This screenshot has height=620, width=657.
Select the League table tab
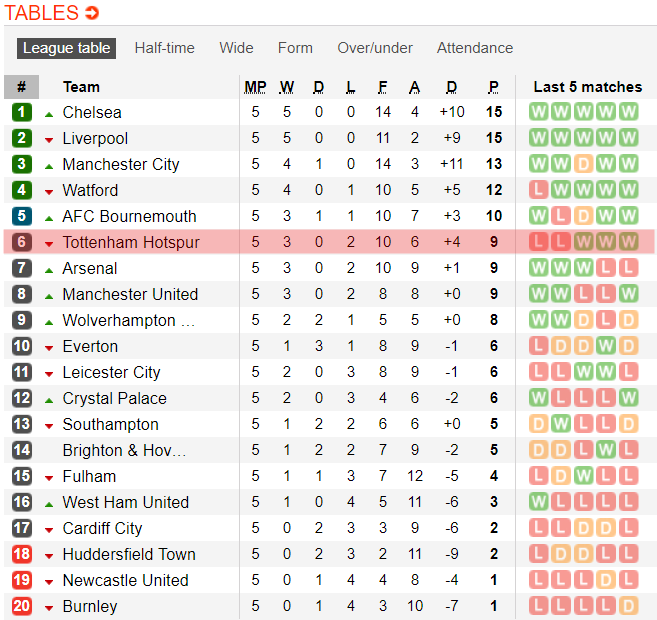coord(66,48)
